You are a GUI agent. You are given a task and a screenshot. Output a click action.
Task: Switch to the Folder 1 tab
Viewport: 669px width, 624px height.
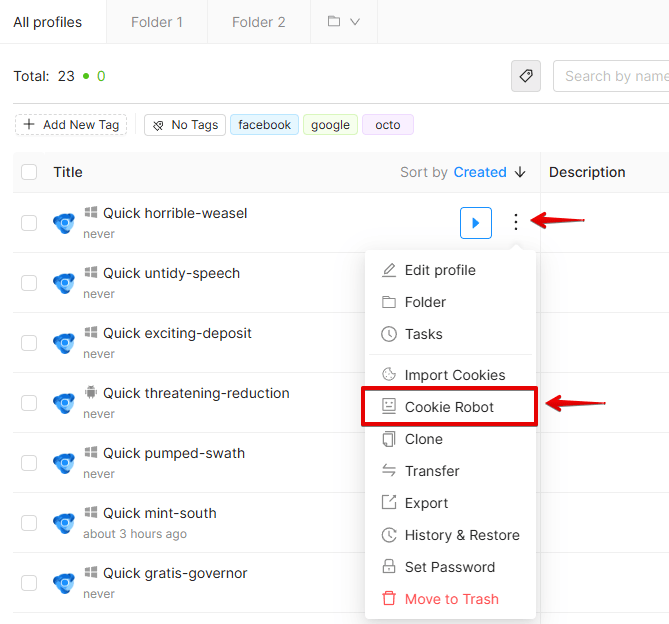coord(157,22)
